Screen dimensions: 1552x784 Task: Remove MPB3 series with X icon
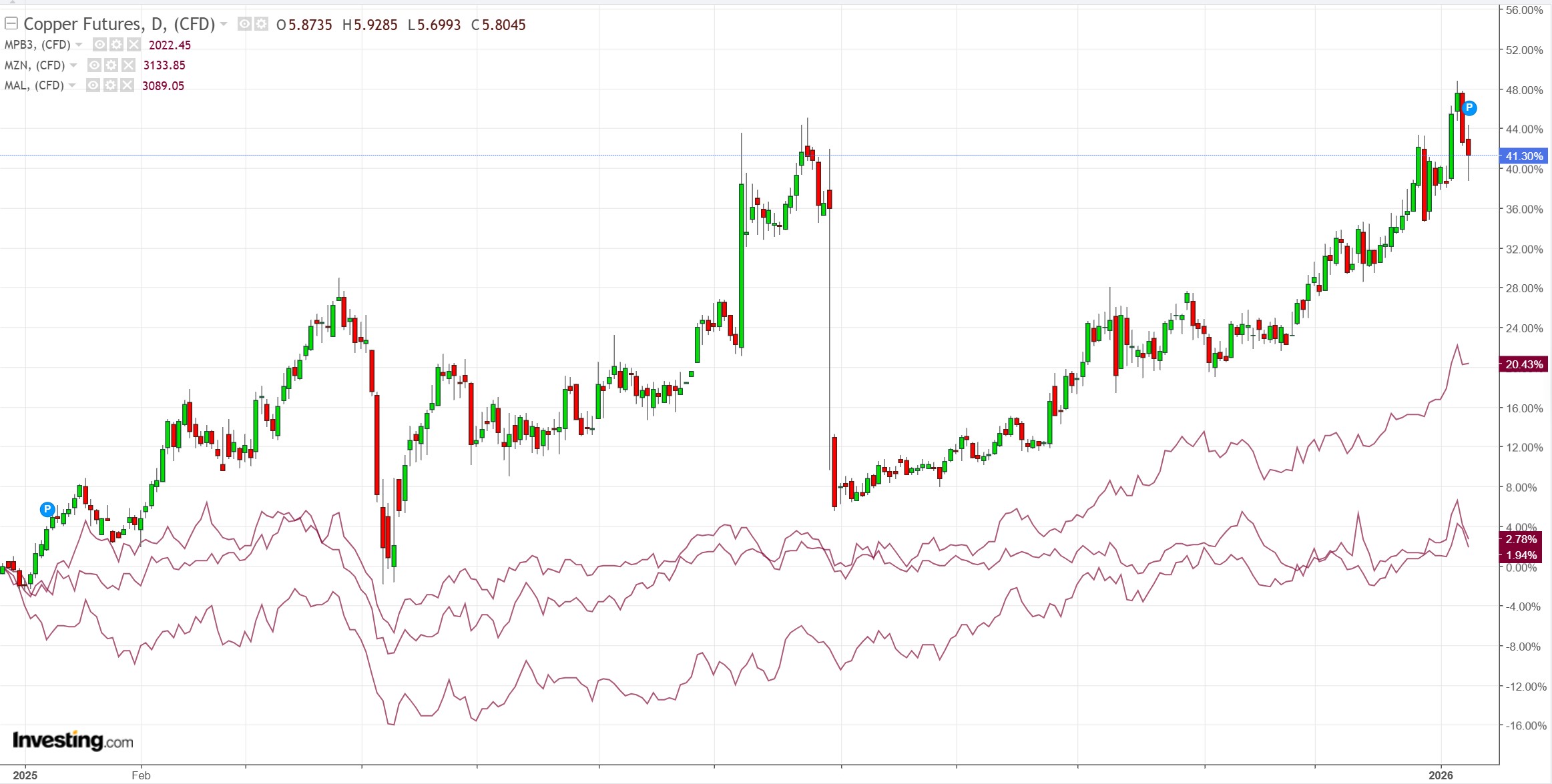point(134,45)
